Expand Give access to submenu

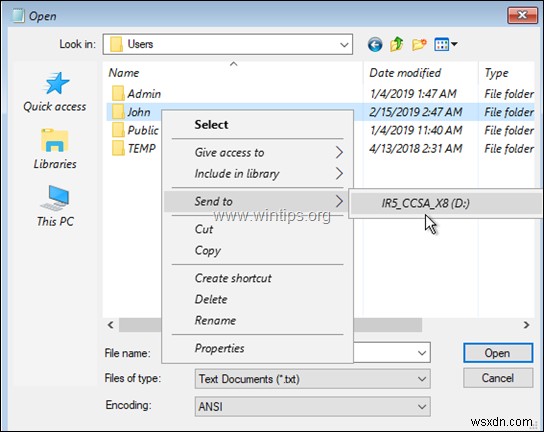[257, 152]
